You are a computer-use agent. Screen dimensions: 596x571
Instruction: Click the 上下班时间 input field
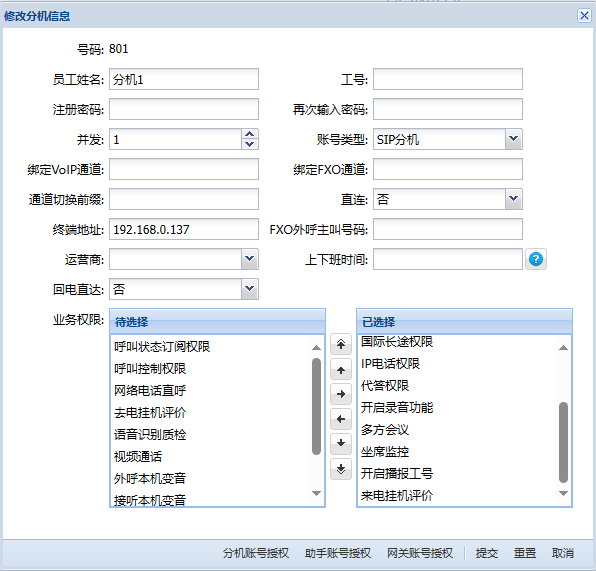[x=448, y=259]
